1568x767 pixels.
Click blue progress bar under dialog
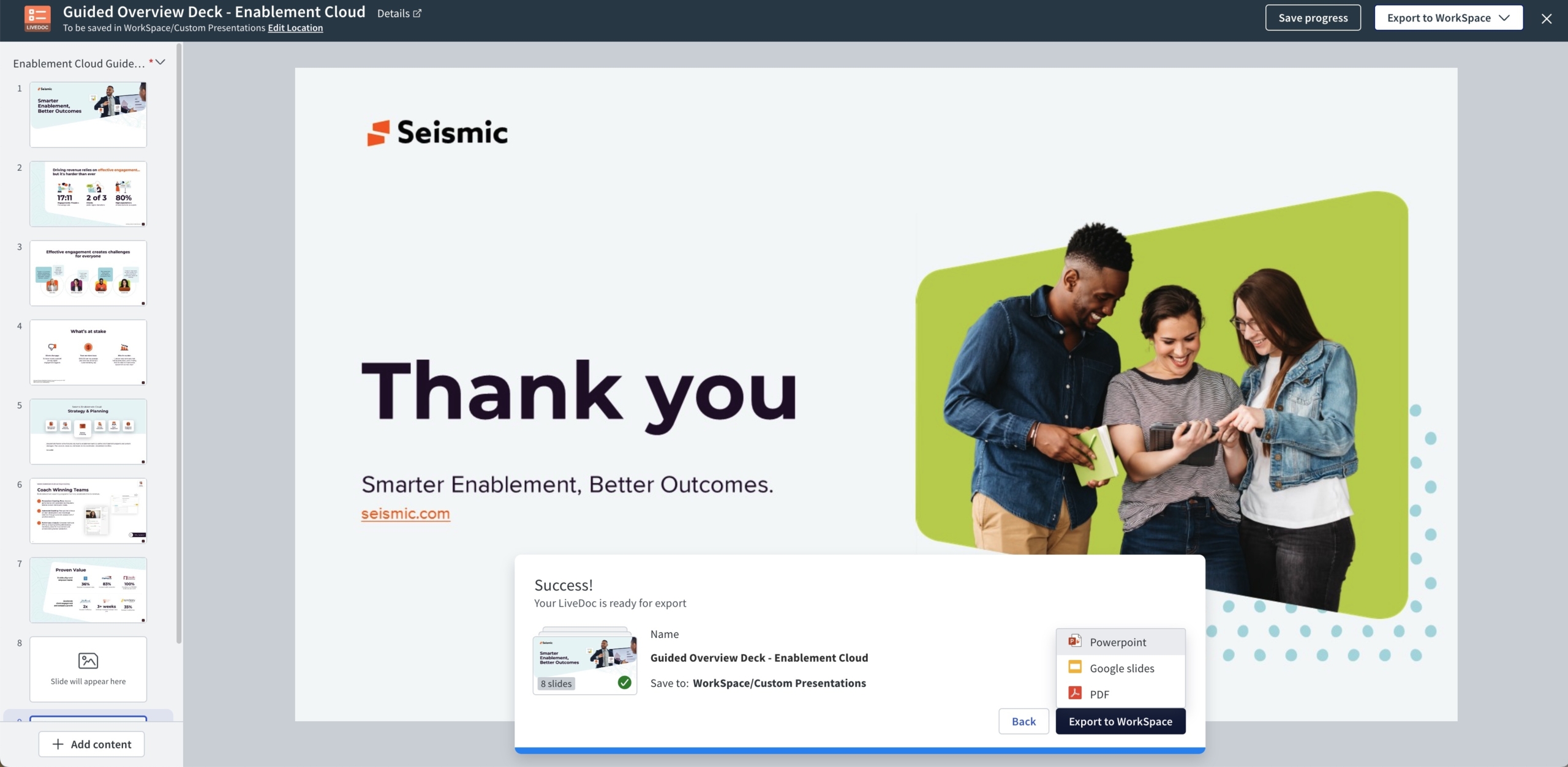tap(860, 750)
